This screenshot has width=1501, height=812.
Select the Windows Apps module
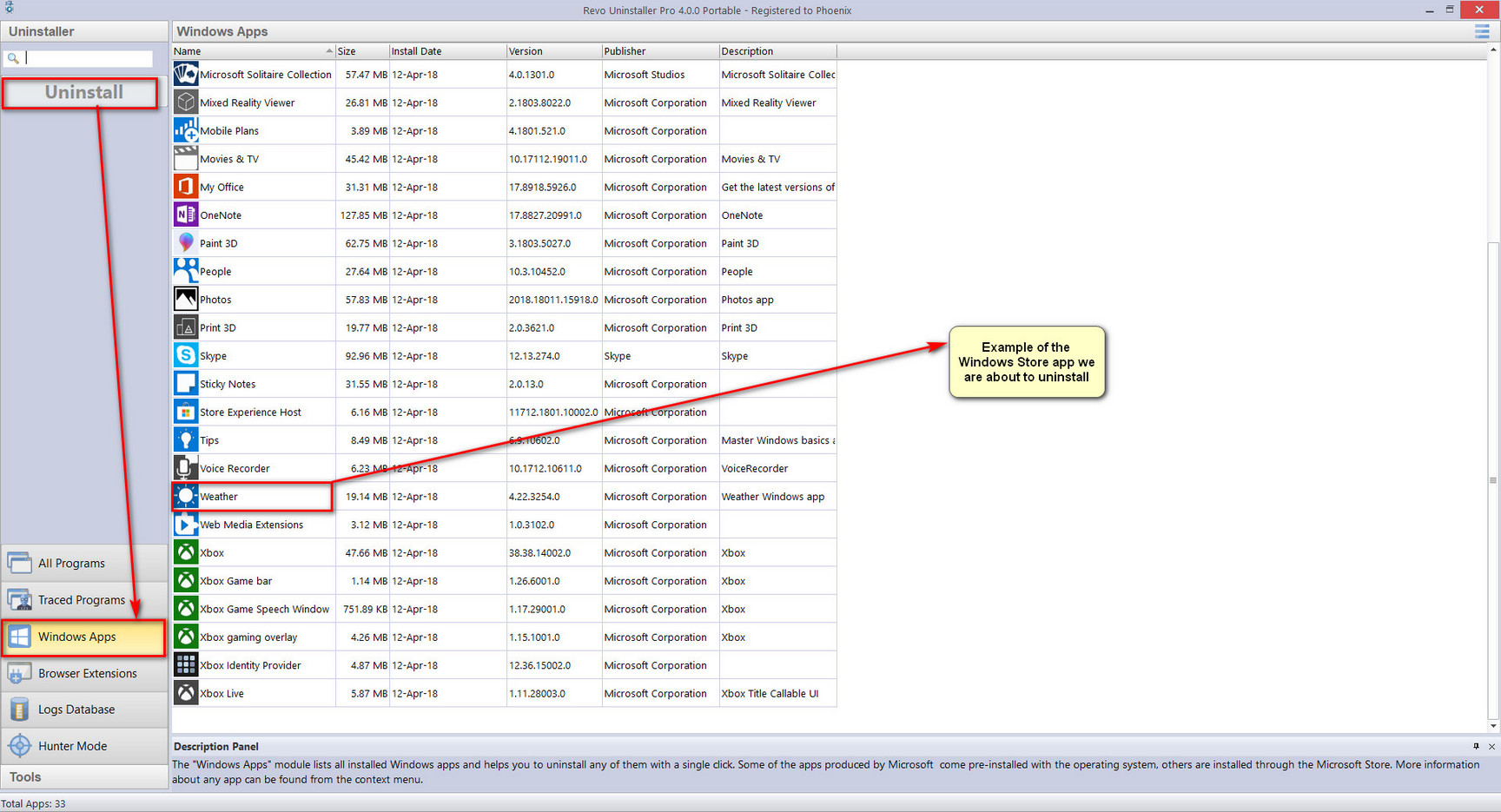[x=84, y=637]
